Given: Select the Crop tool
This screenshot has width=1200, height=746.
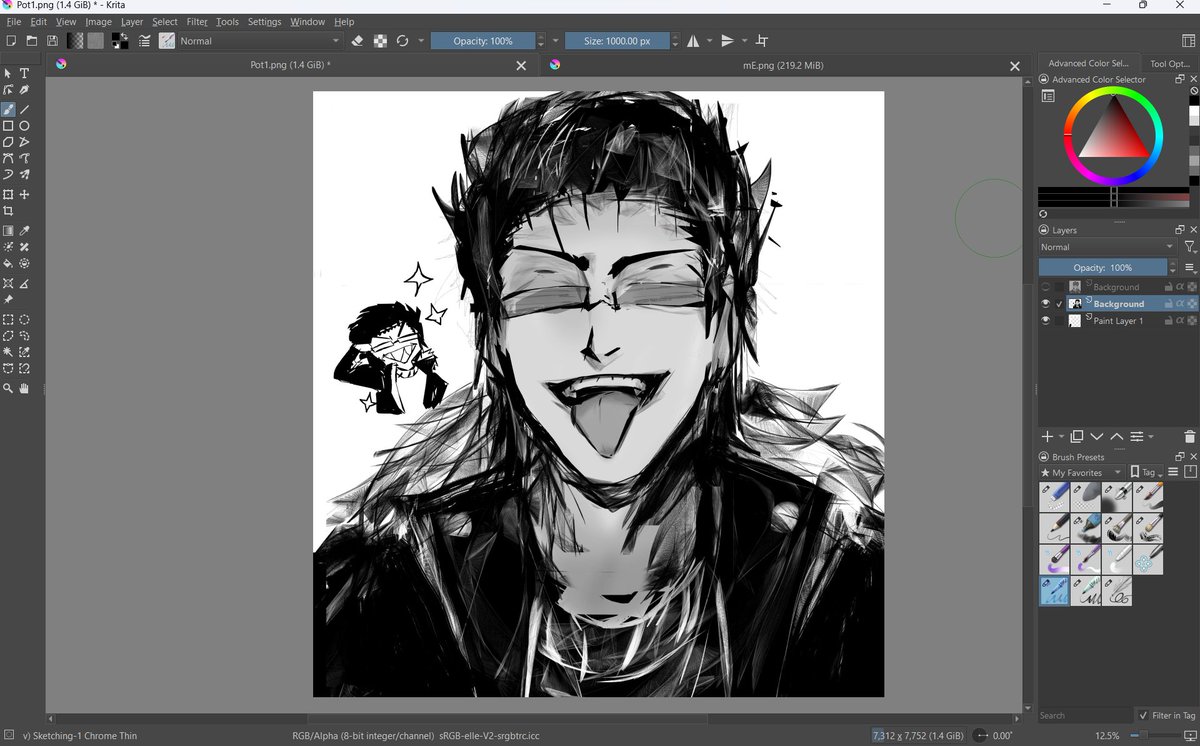Looking at the screenshot, I should coord(8,212).
